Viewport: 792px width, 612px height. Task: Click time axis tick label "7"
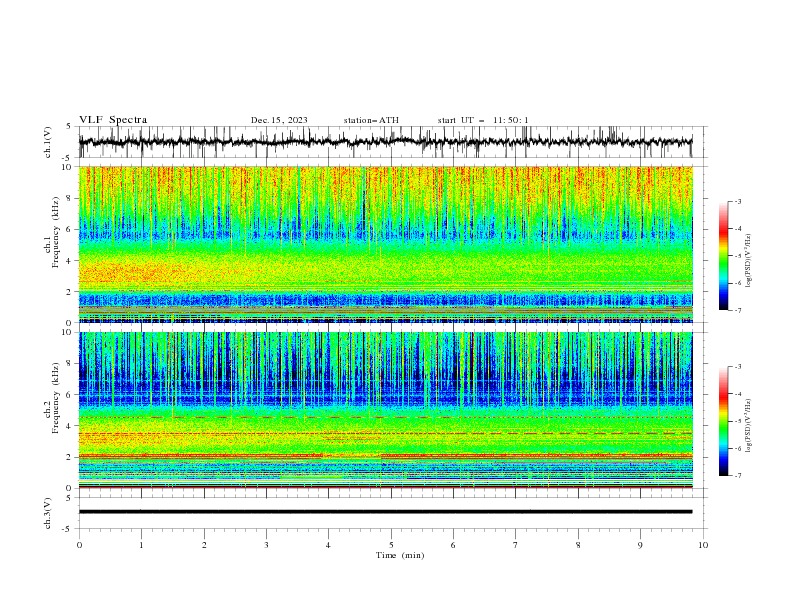pyautogui.click(x=516, y=545)
